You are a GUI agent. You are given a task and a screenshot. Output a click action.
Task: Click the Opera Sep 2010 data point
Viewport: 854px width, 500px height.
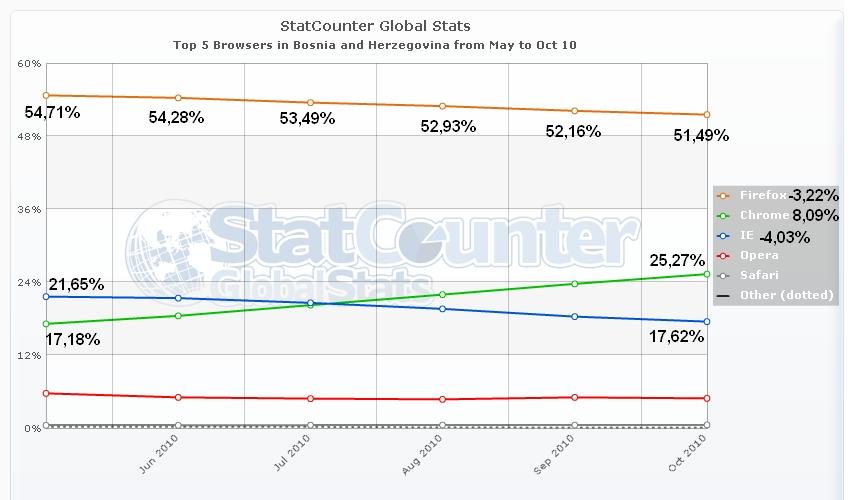pyautogui.click(x=575, y=398)
